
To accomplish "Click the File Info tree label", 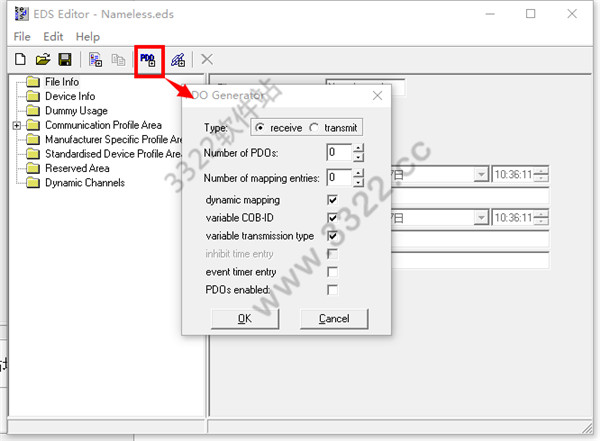I will click(x=62, y=82).
